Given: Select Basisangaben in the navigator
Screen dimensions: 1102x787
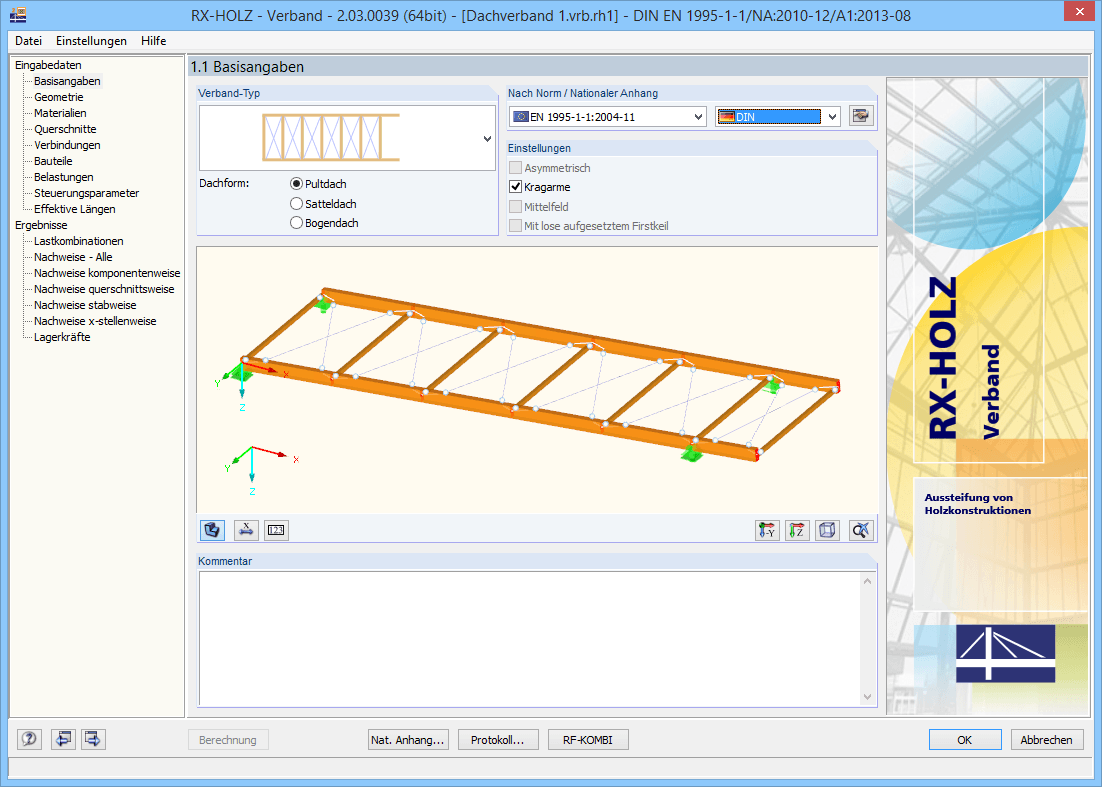Looking at the screenshot, I should tap(67, 81).
